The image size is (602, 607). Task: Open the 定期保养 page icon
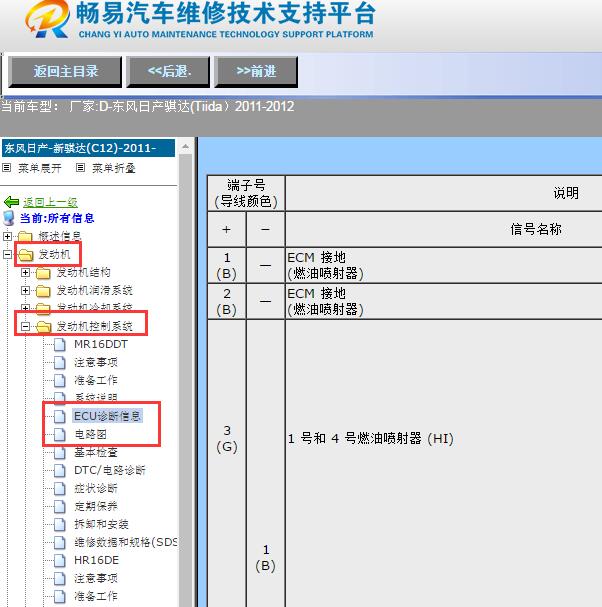click(60, 506)
